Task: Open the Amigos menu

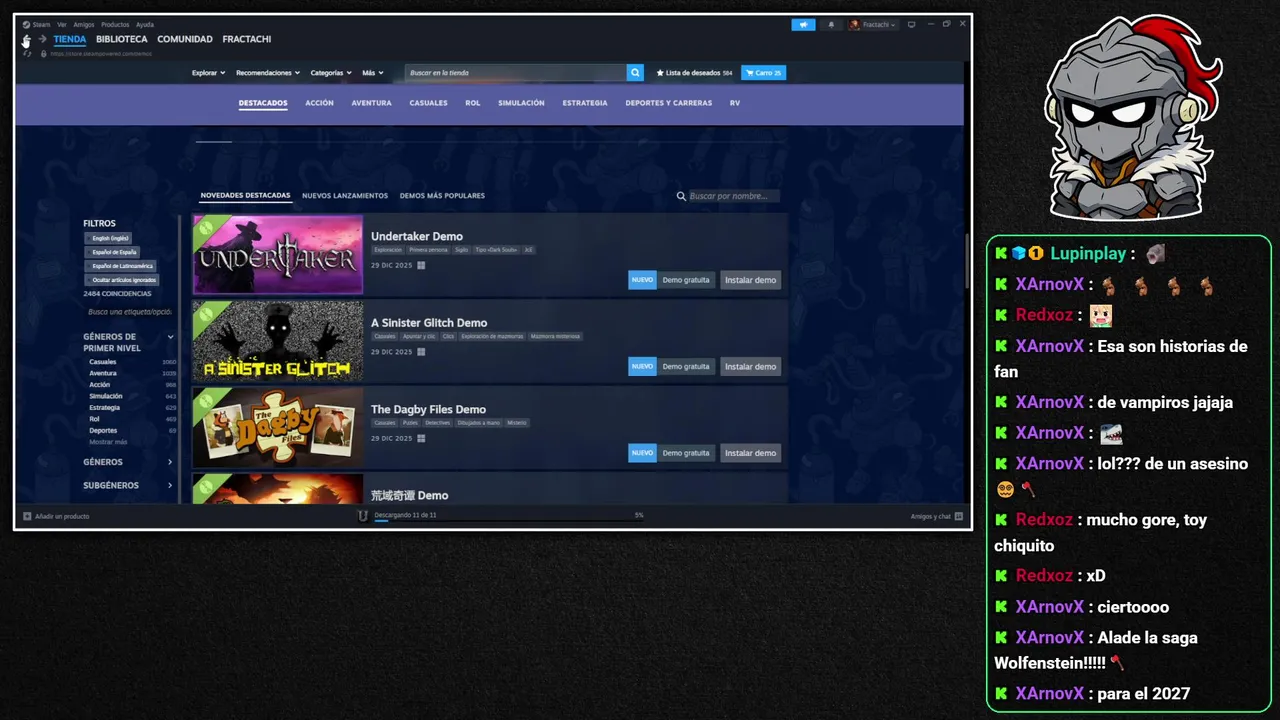Action: tap(84, 24)
